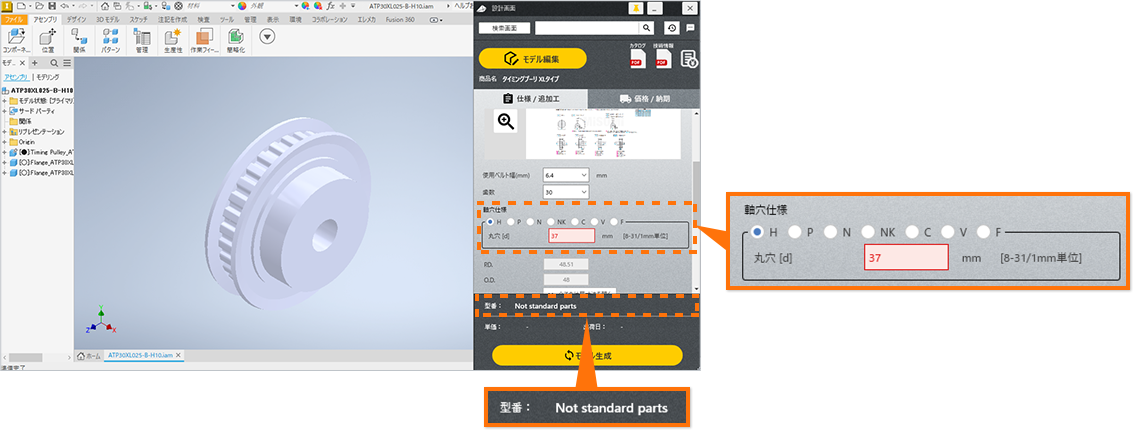Image resolution: width=1133 pixels, height=430 pixels.
Task: Open the カタログ PDF icon
Action: pyautogui.click(x=636, y=59)
